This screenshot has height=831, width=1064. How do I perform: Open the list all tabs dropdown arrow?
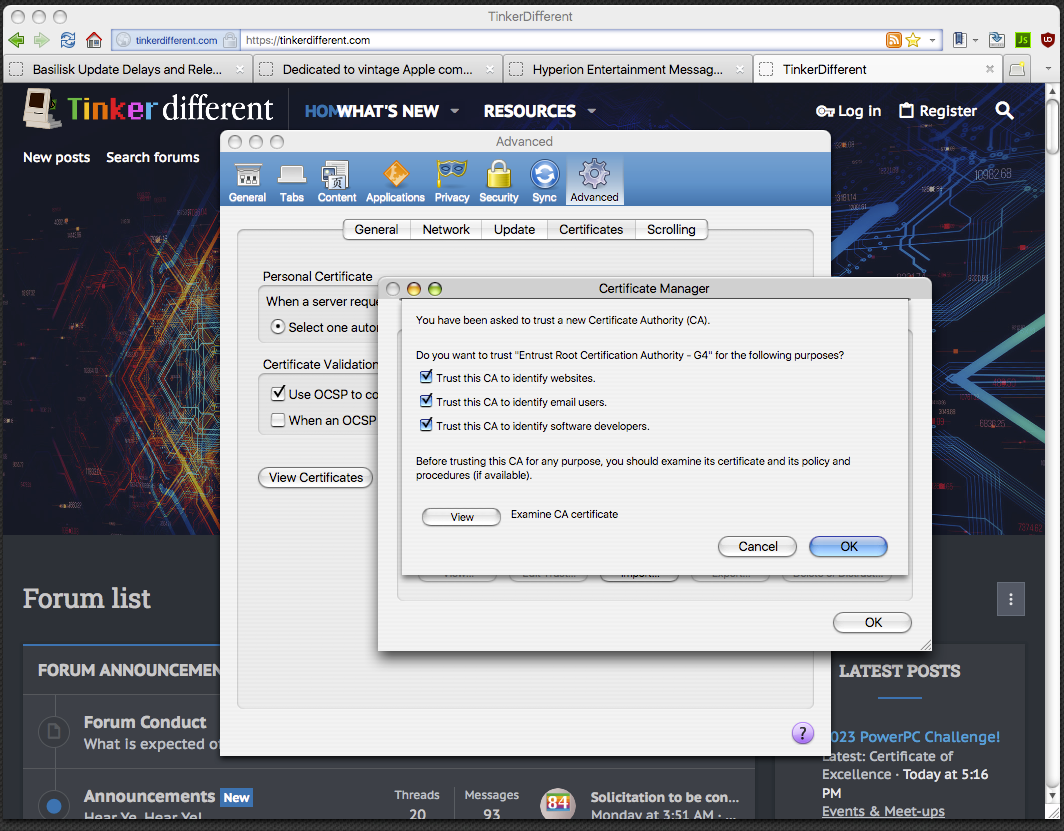[1048, 69]
